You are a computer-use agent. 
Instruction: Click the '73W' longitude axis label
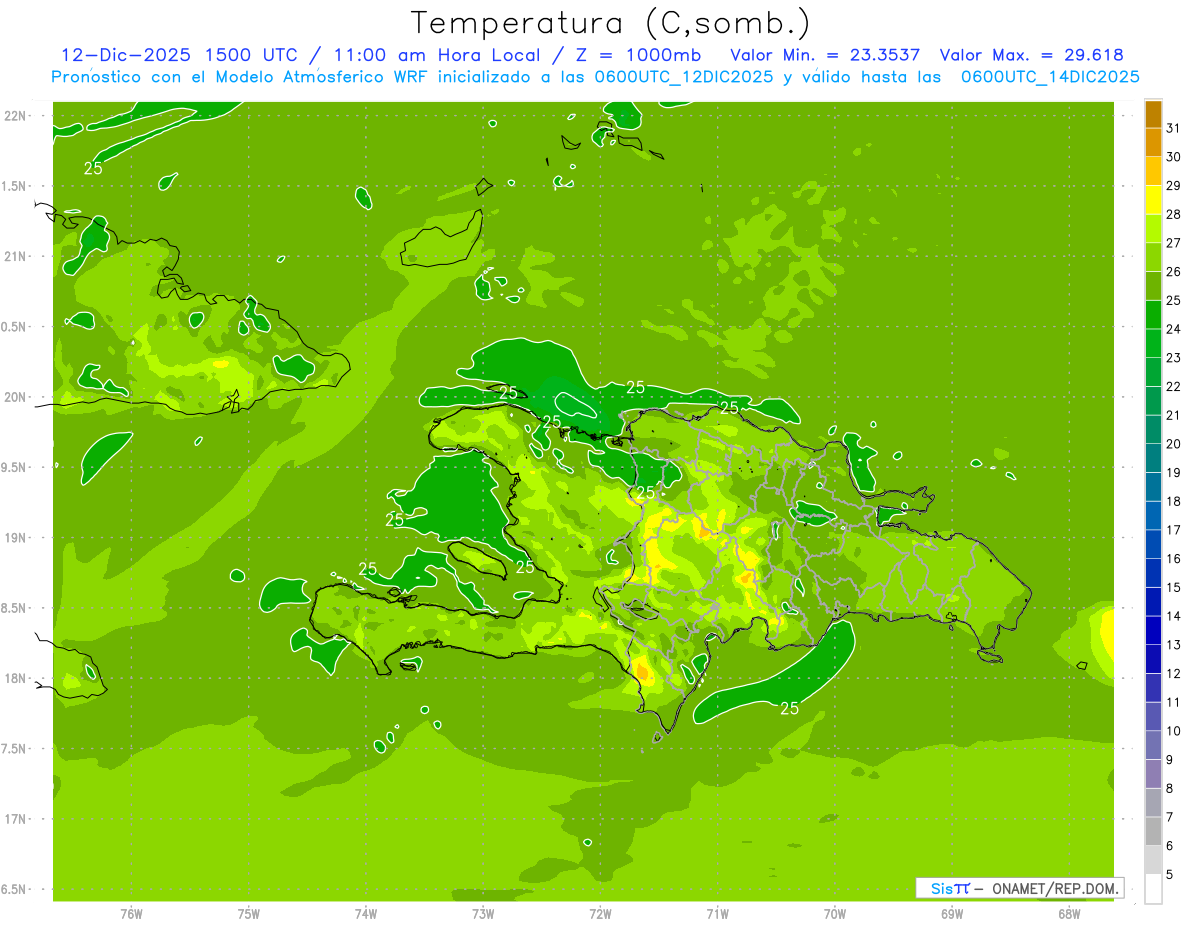pyautogui.click(x=483, y=914)
